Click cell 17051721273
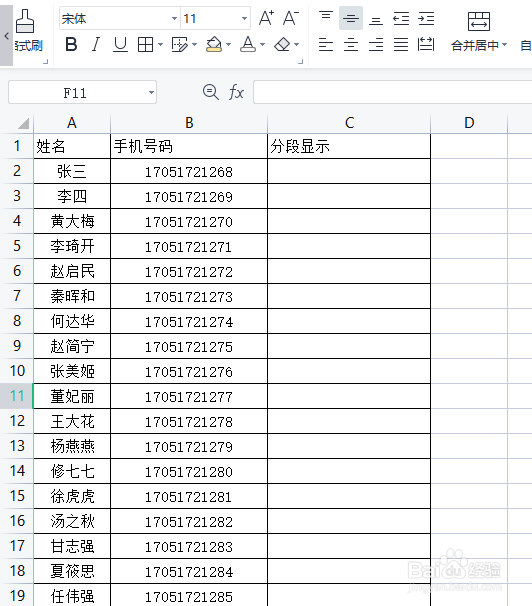 pyautogui.click(x=189, y=296)
